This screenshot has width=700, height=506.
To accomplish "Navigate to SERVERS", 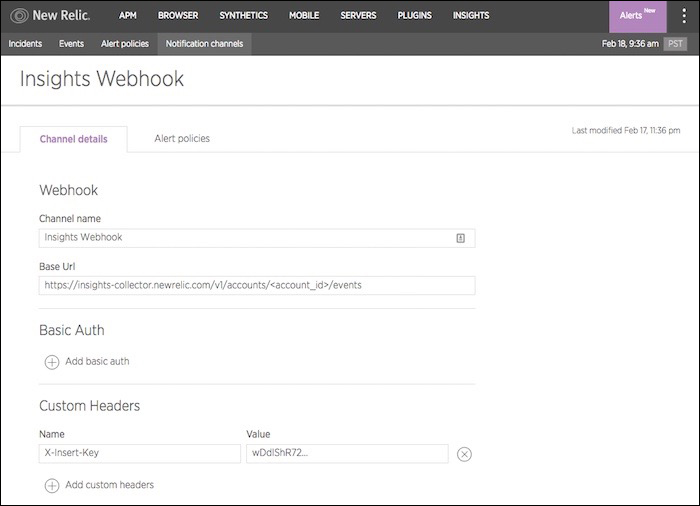I will 358,16.
